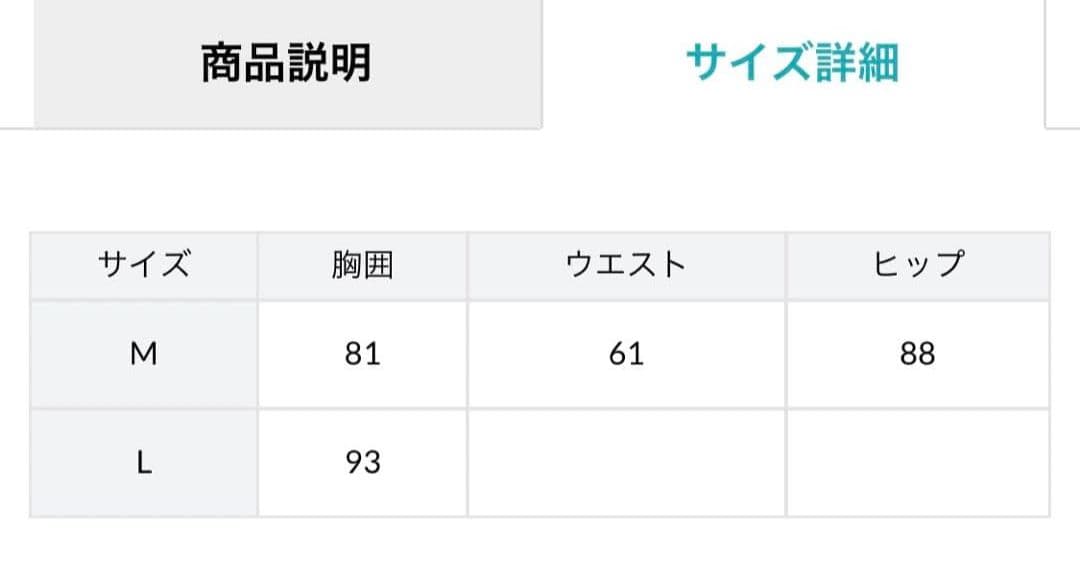Viewport: 1080px width, 570px height.
Task: Click the 胸囲 column header
Action: click(362, 265)
